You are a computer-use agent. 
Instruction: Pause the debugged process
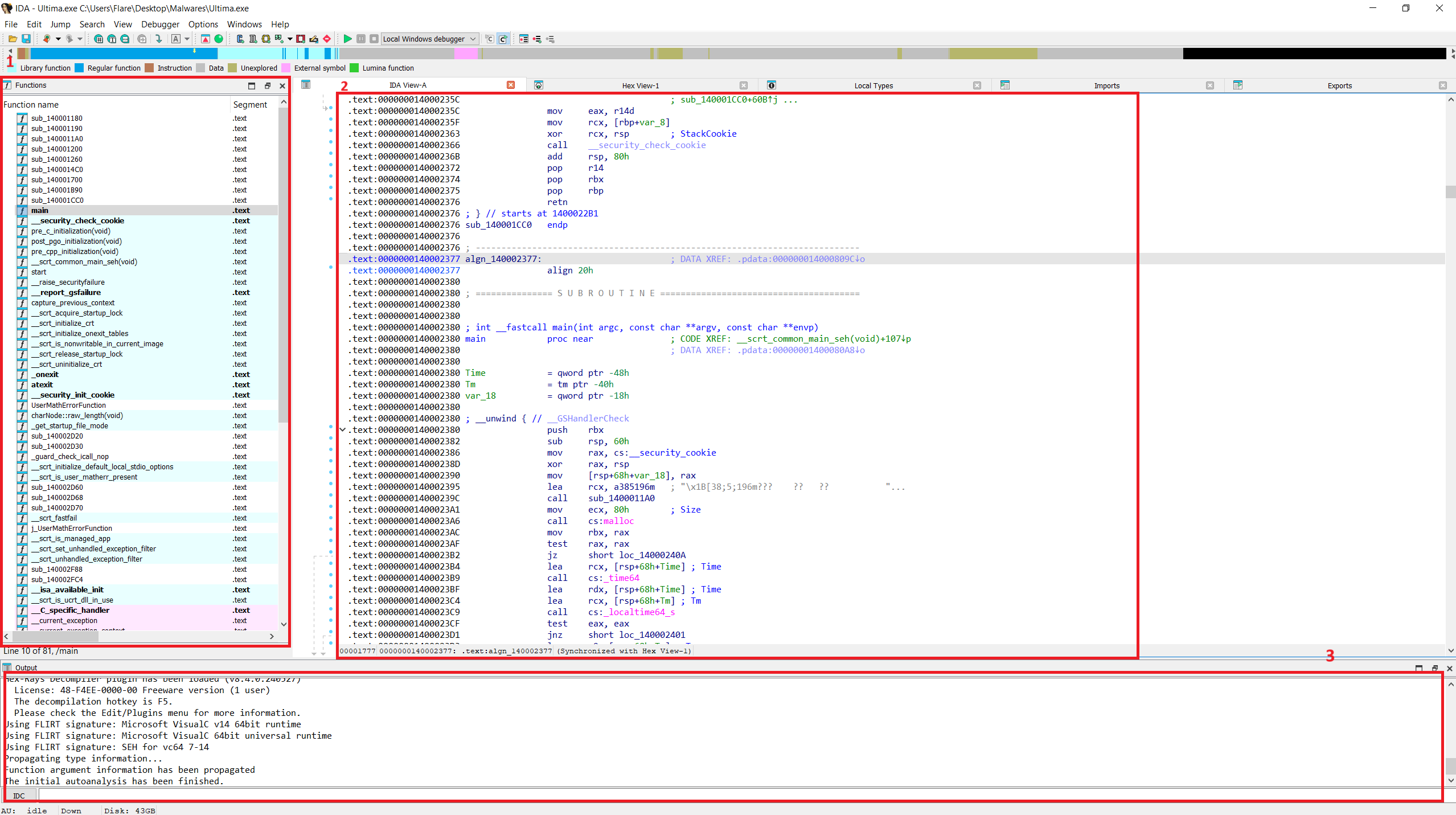361,39
